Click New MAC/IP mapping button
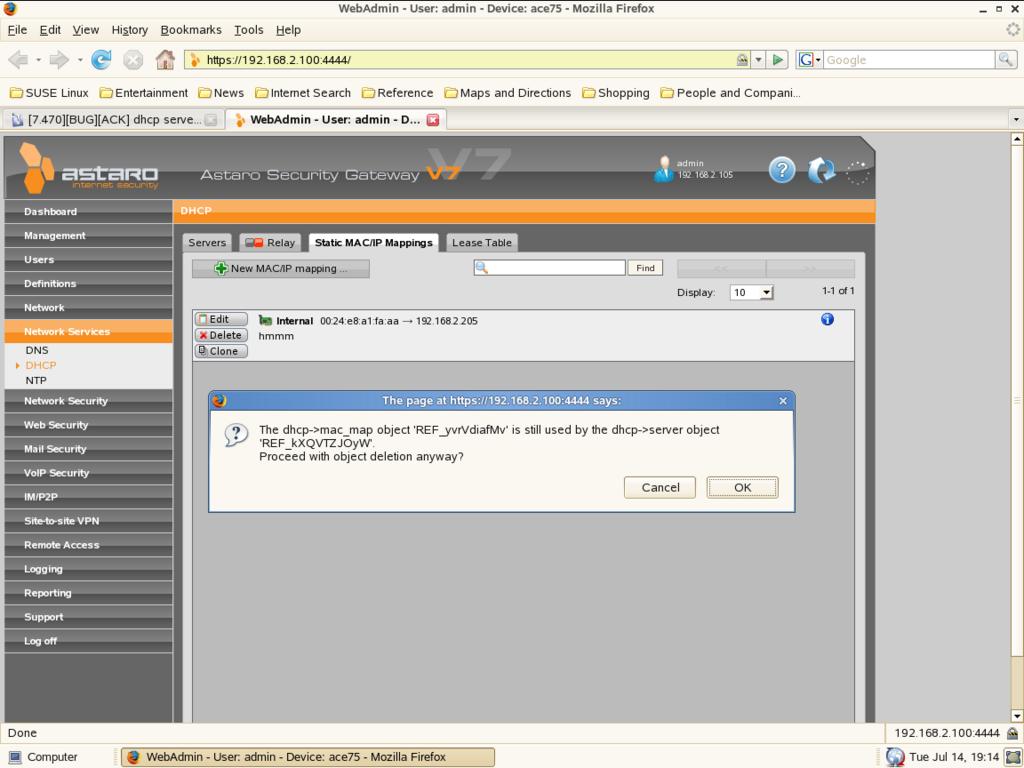The width and height of the screenshot is (1024, 768). click(x=281, y=268)
